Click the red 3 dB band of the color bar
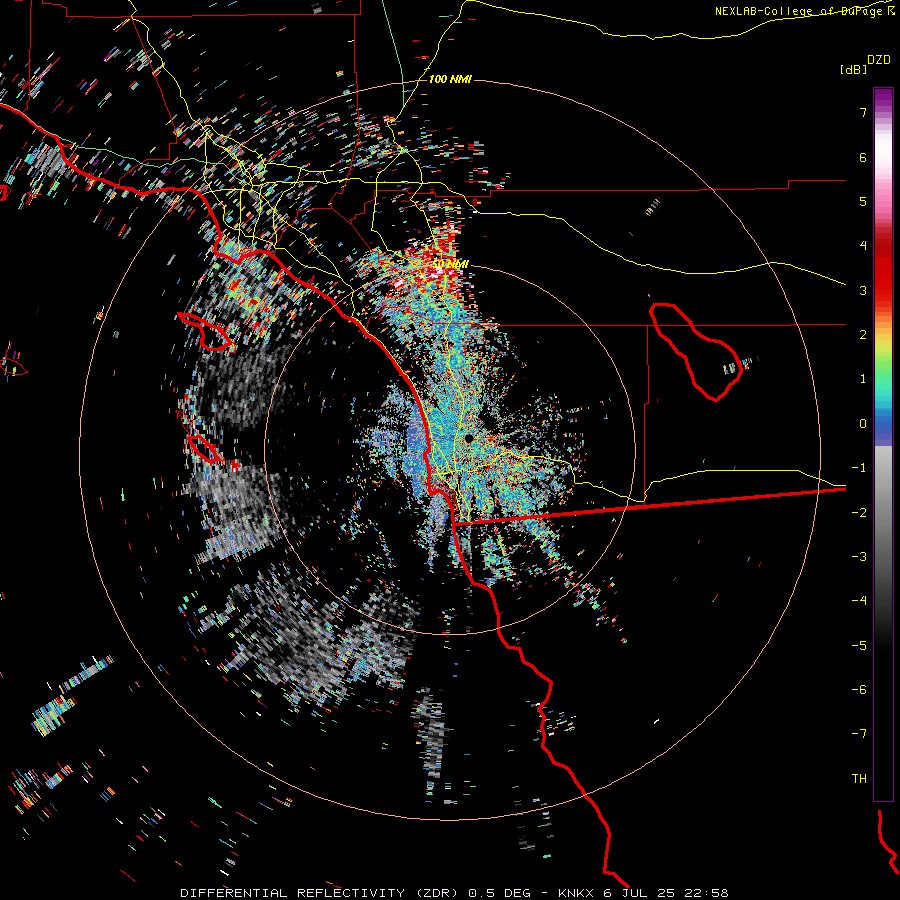The image size is (900, 900). tap(883, 290)
